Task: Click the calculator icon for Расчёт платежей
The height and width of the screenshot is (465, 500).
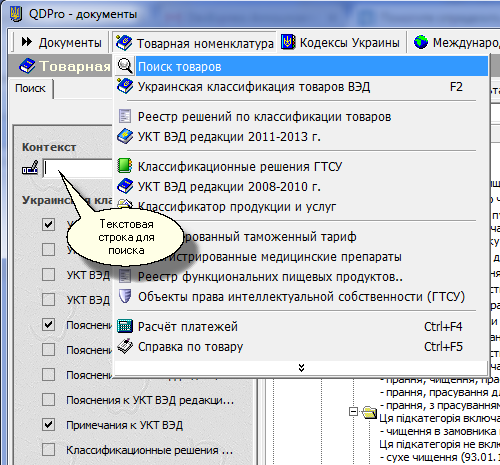Action: tap(125, 326)
